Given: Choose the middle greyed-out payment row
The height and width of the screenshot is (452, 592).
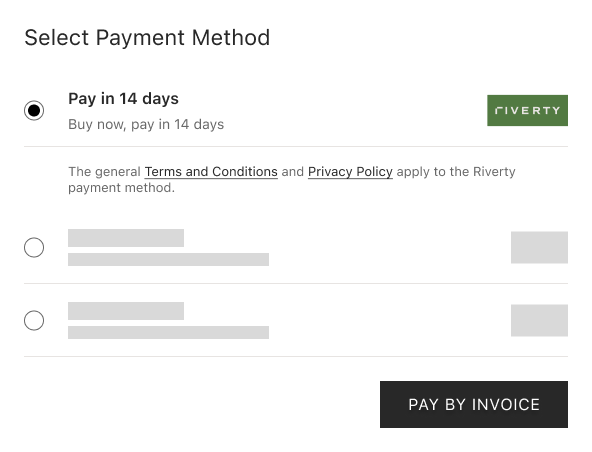Looking at the screenshot, I should (296, 247).
